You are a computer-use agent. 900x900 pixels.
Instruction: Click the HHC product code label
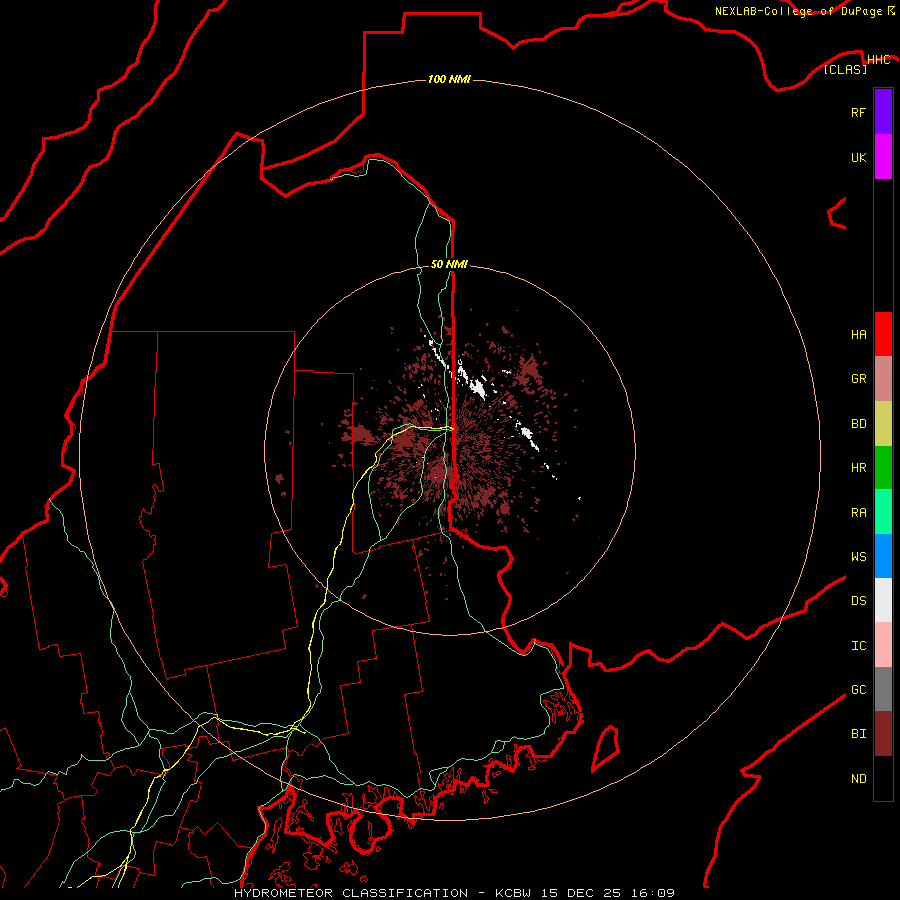point(878,60)
